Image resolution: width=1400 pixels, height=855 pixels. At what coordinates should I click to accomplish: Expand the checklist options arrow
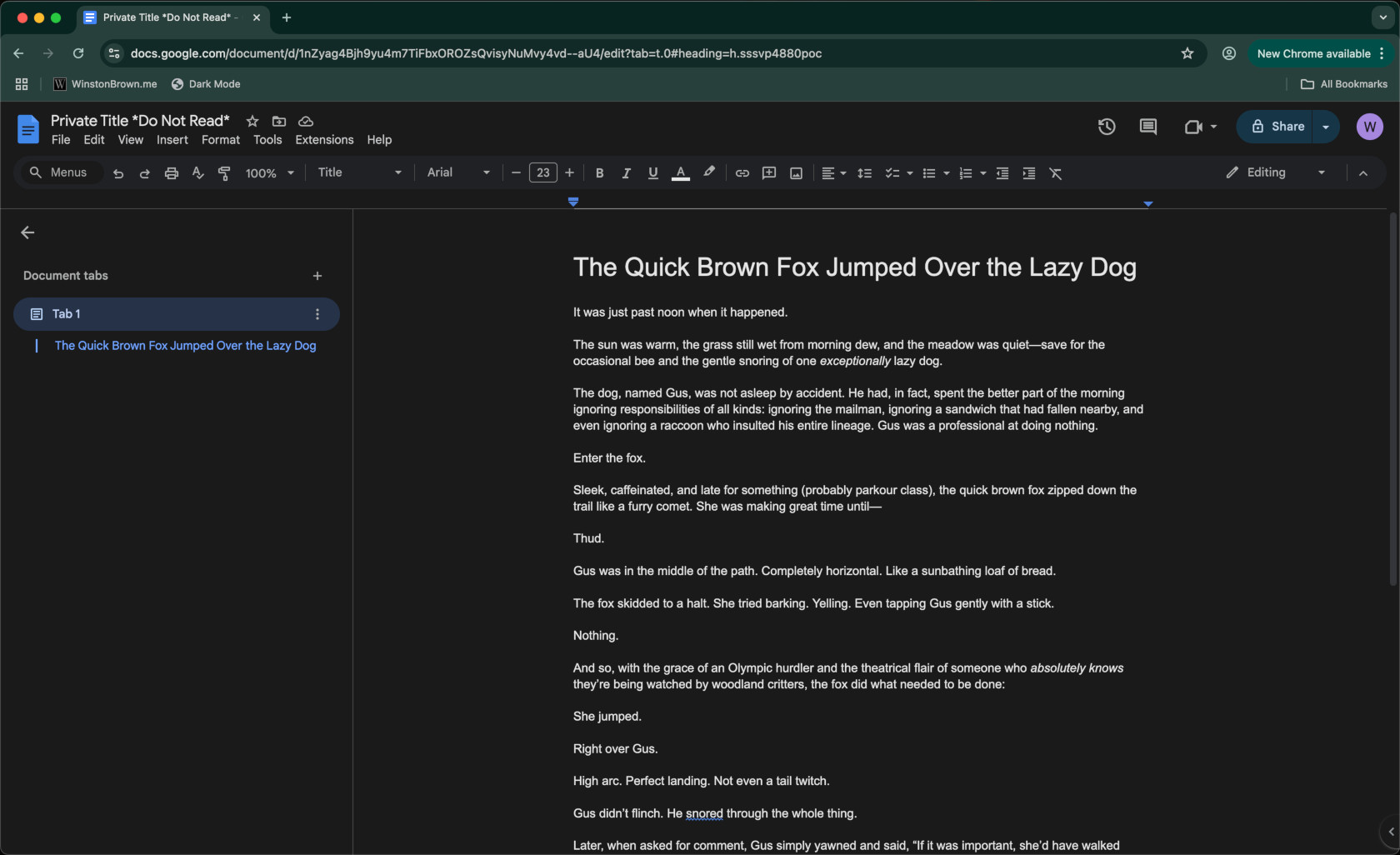[x=909, y=173]
